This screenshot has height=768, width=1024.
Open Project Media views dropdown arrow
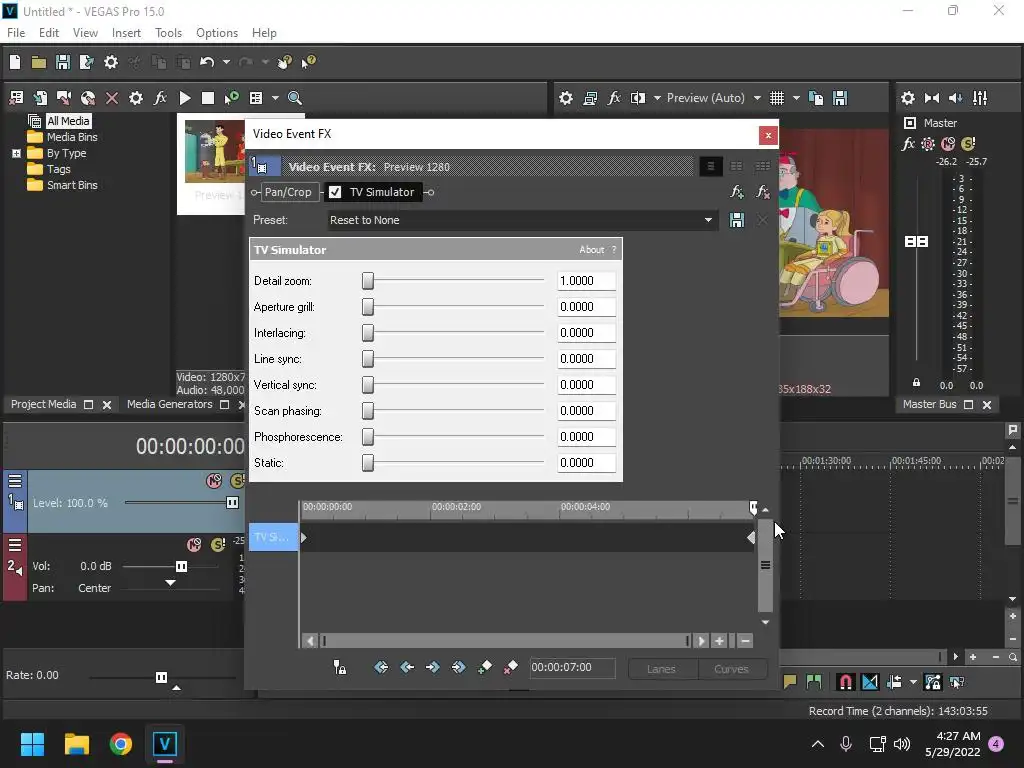275,98
